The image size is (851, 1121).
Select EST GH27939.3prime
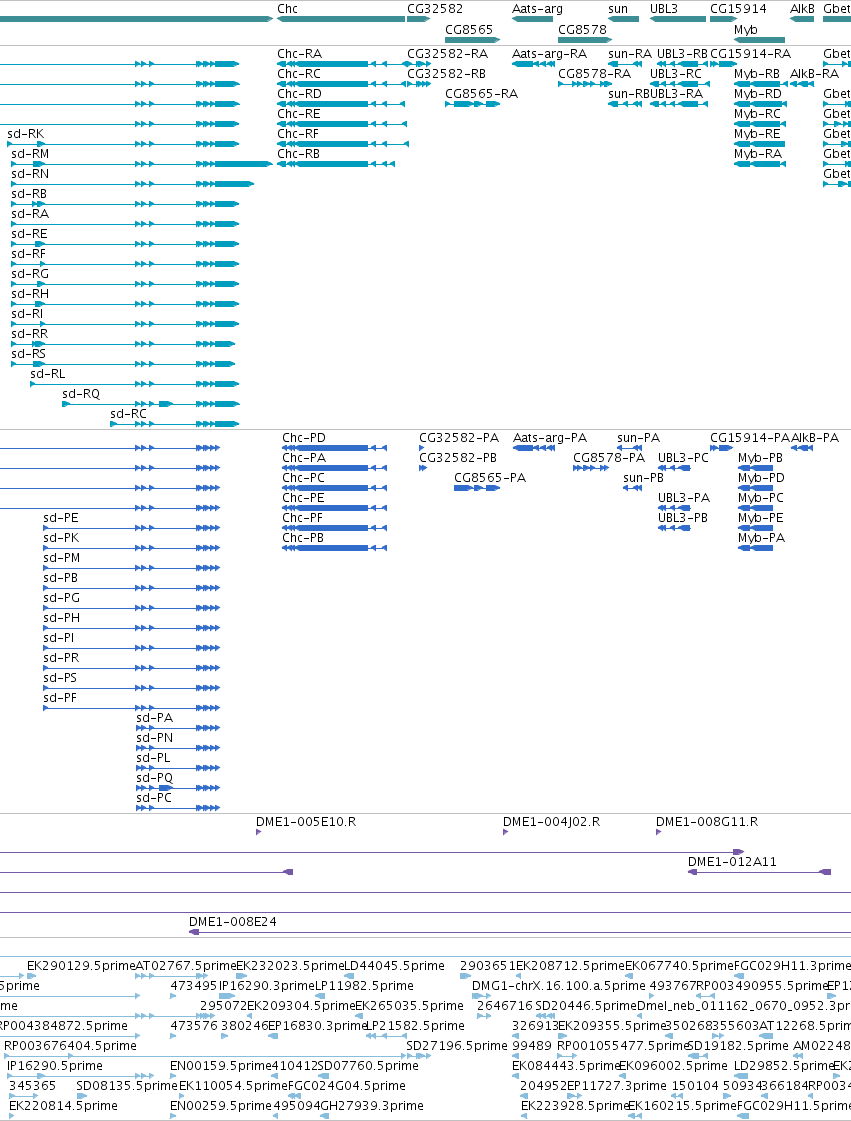[372, 1106]
